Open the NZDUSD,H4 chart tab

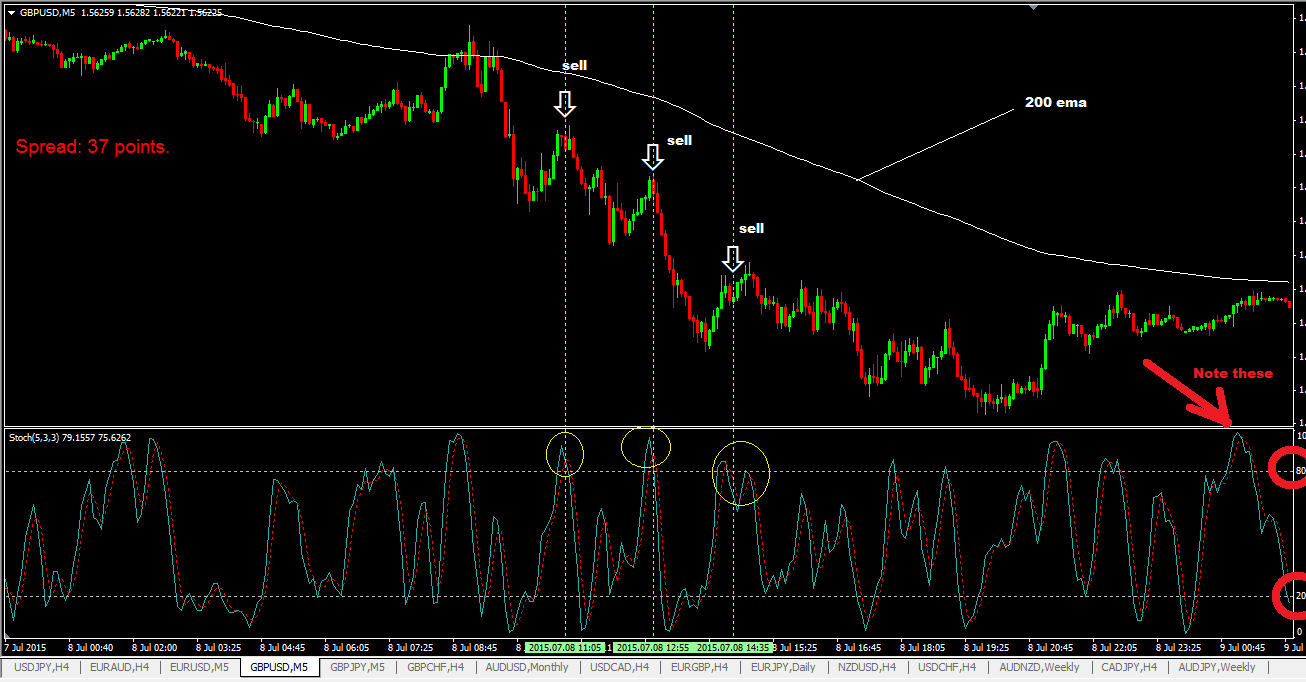pos(868,667)
